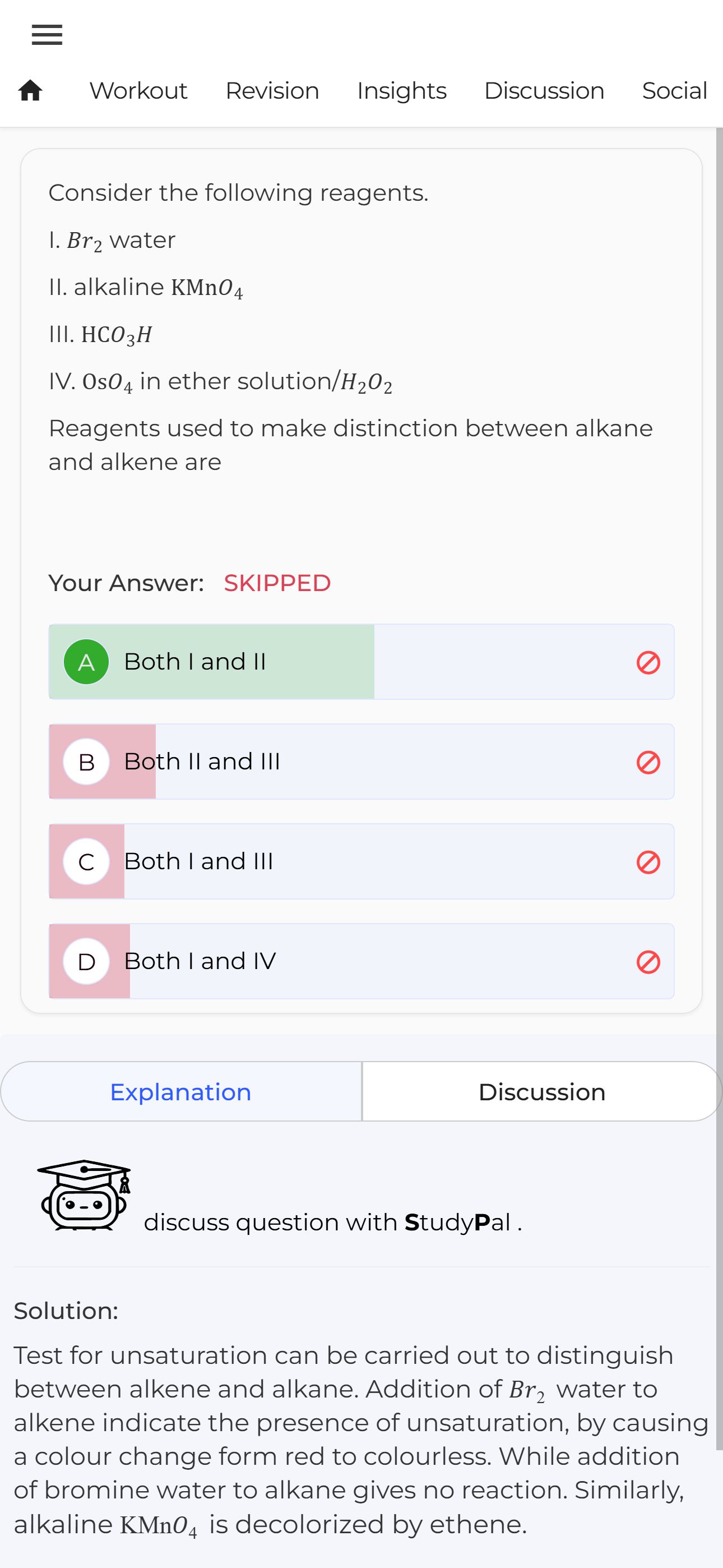Switch to the Discussion tab below answers

pyautogui.click(x=541, y=1091)
